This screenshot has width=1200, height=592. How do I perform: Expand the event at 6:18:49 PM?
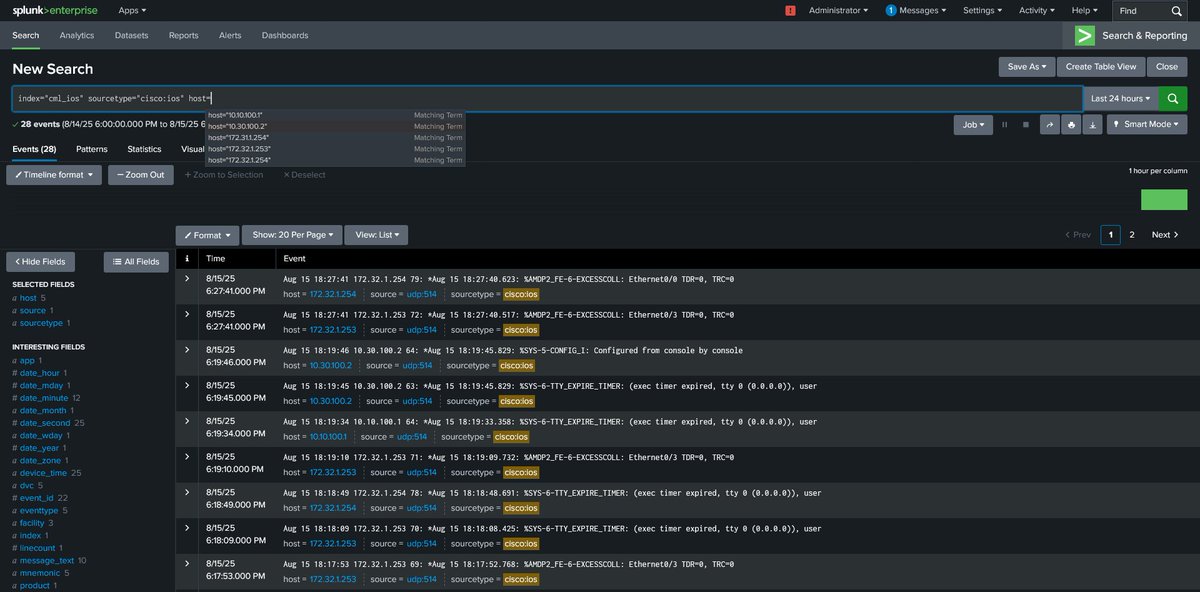(x=186, y=492)
